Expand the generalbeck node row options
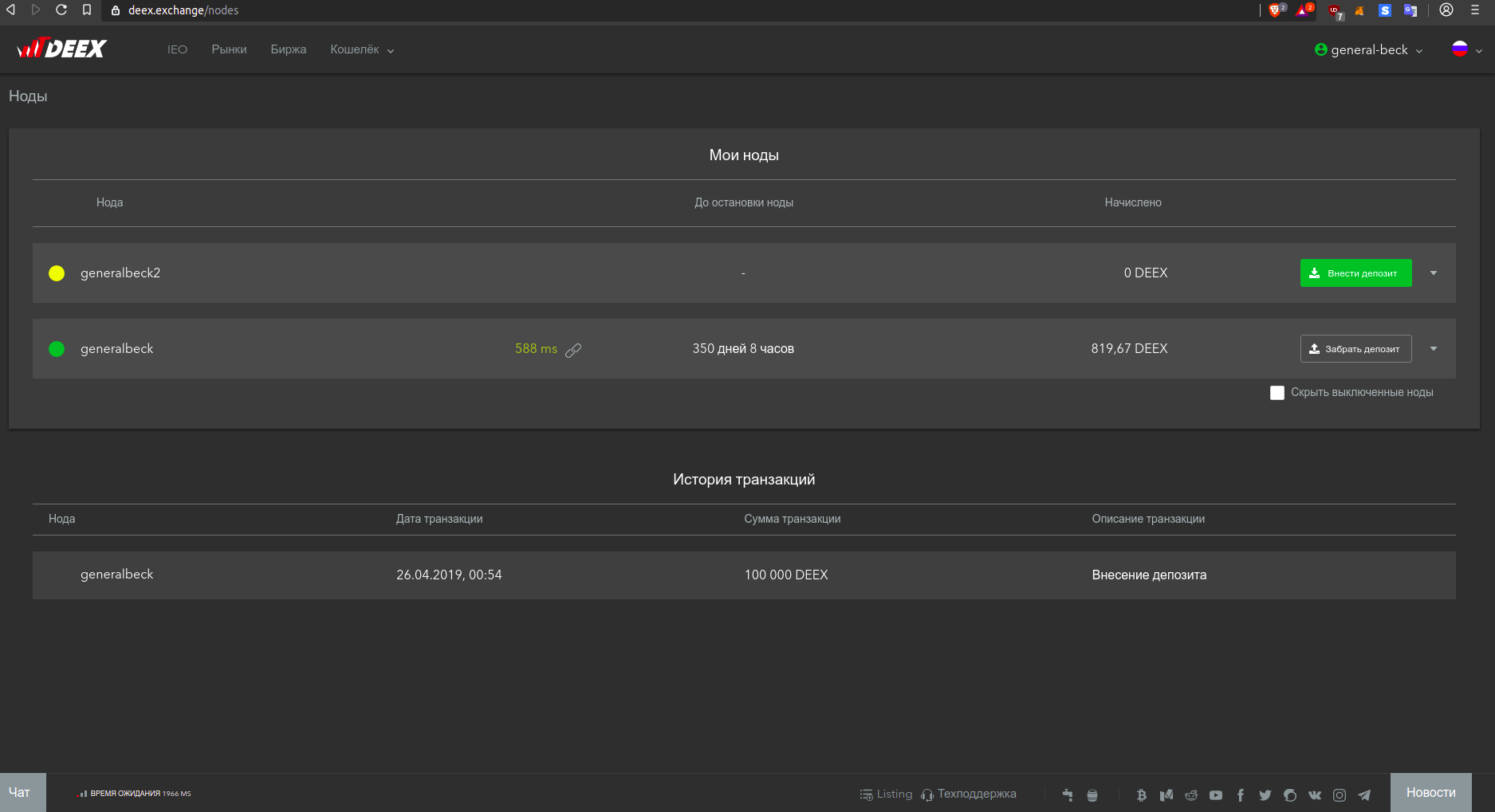The width and height of the screenshot is (1495, 812). (x=1434, y=349)
